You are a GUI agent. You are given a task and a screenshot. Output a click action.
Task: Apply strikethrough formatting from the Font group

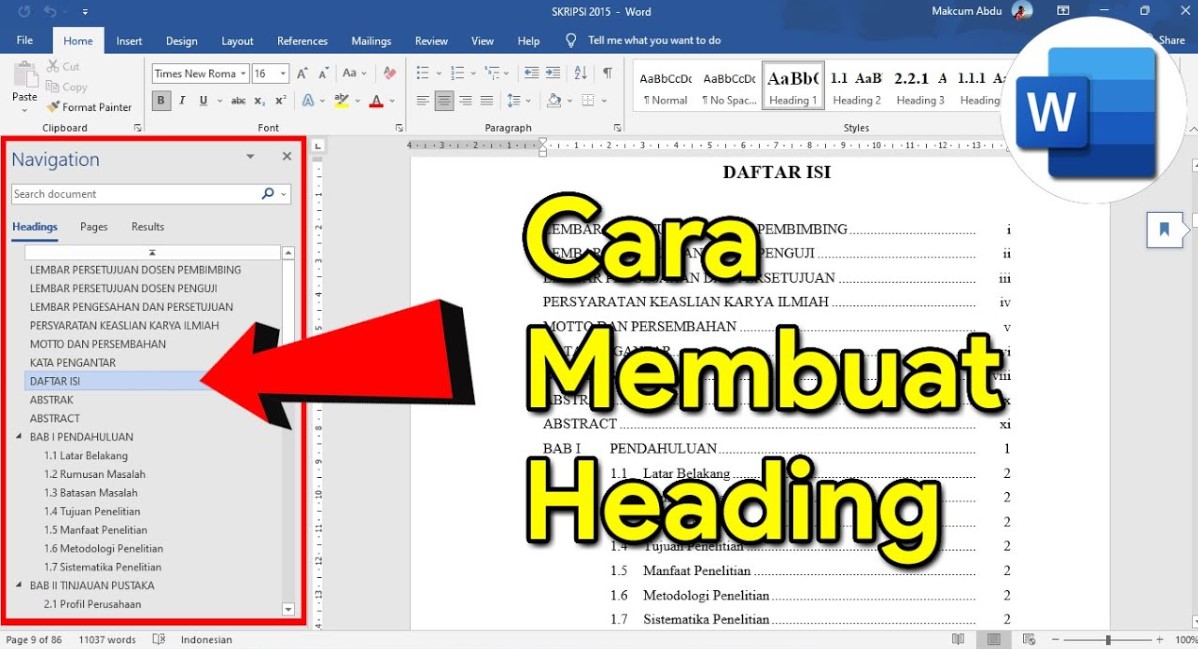tap(239, 100)
